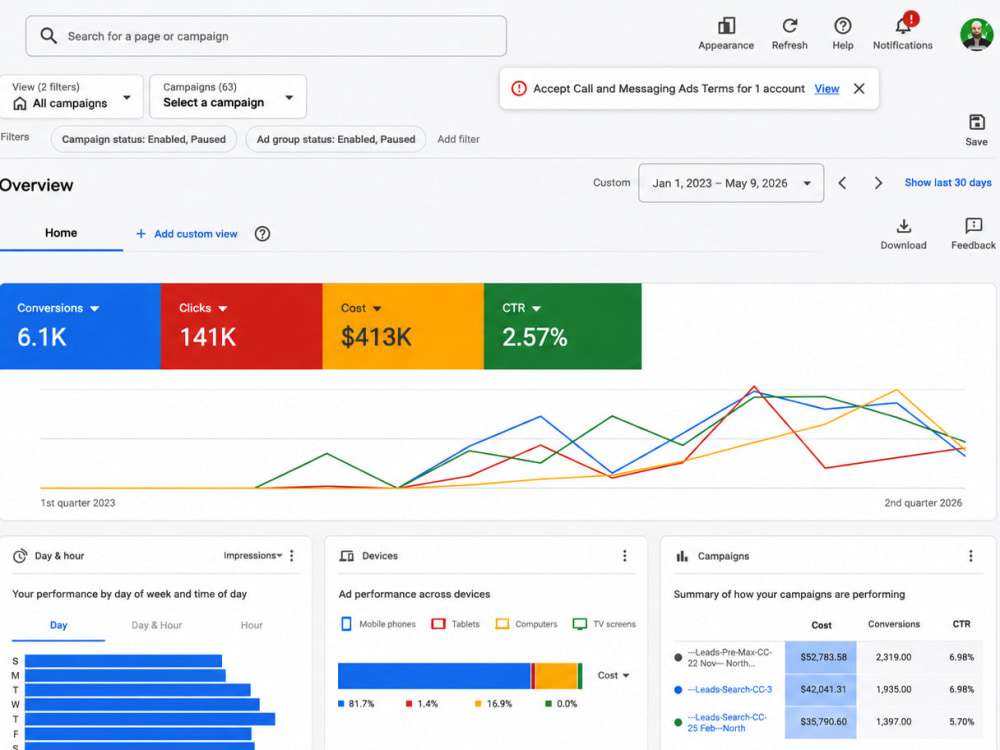Click Show last 30 days link
This screenshot has width=1000, height=750.
[x=948, y=182]
